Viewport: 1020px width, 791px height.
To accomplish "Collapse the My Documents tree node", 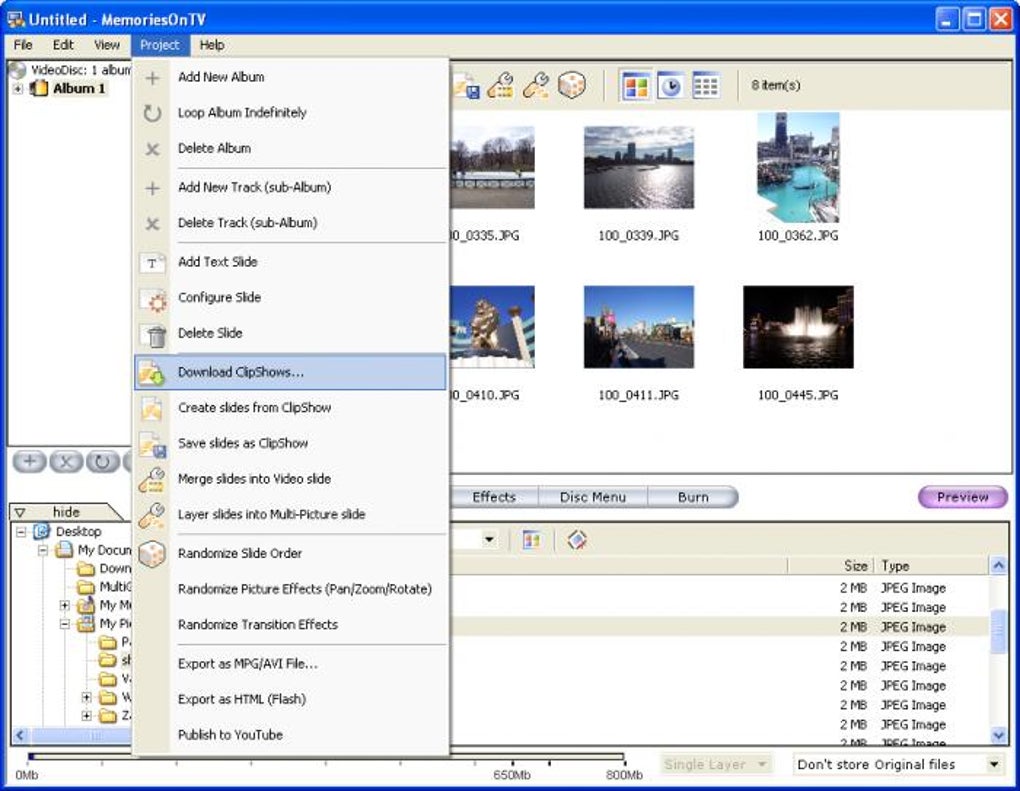I will pos(43,550).
